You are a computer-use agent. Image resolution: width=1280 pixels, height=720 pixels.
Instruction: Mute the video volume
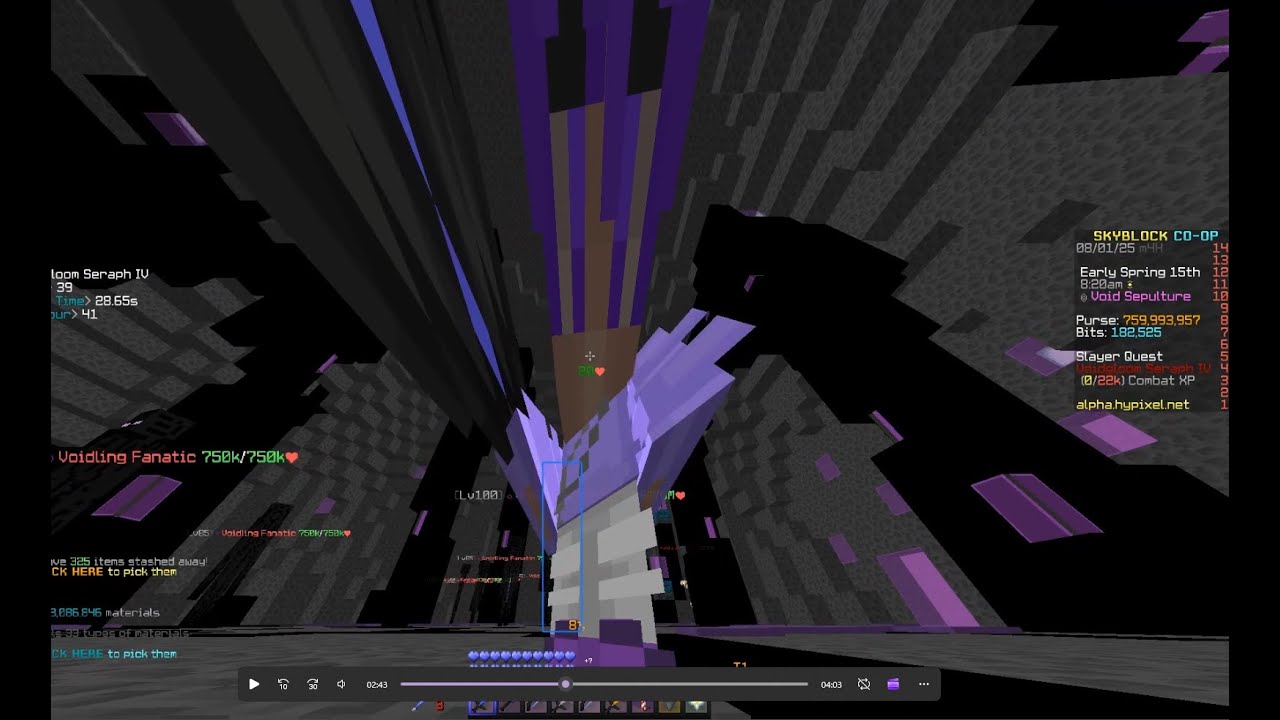[x=341, y=684]
